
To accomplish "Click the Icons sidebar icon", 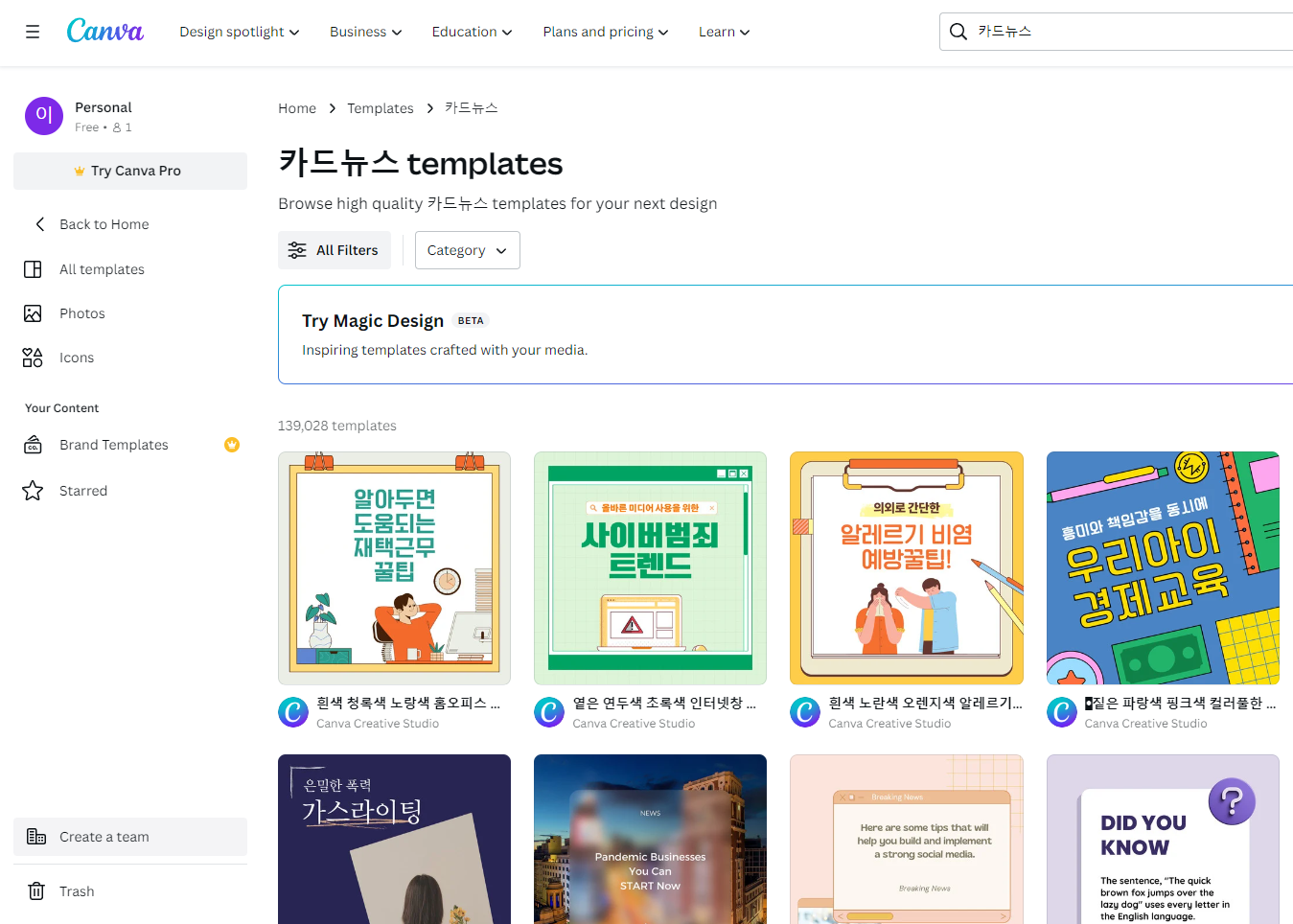I will 33,358.
